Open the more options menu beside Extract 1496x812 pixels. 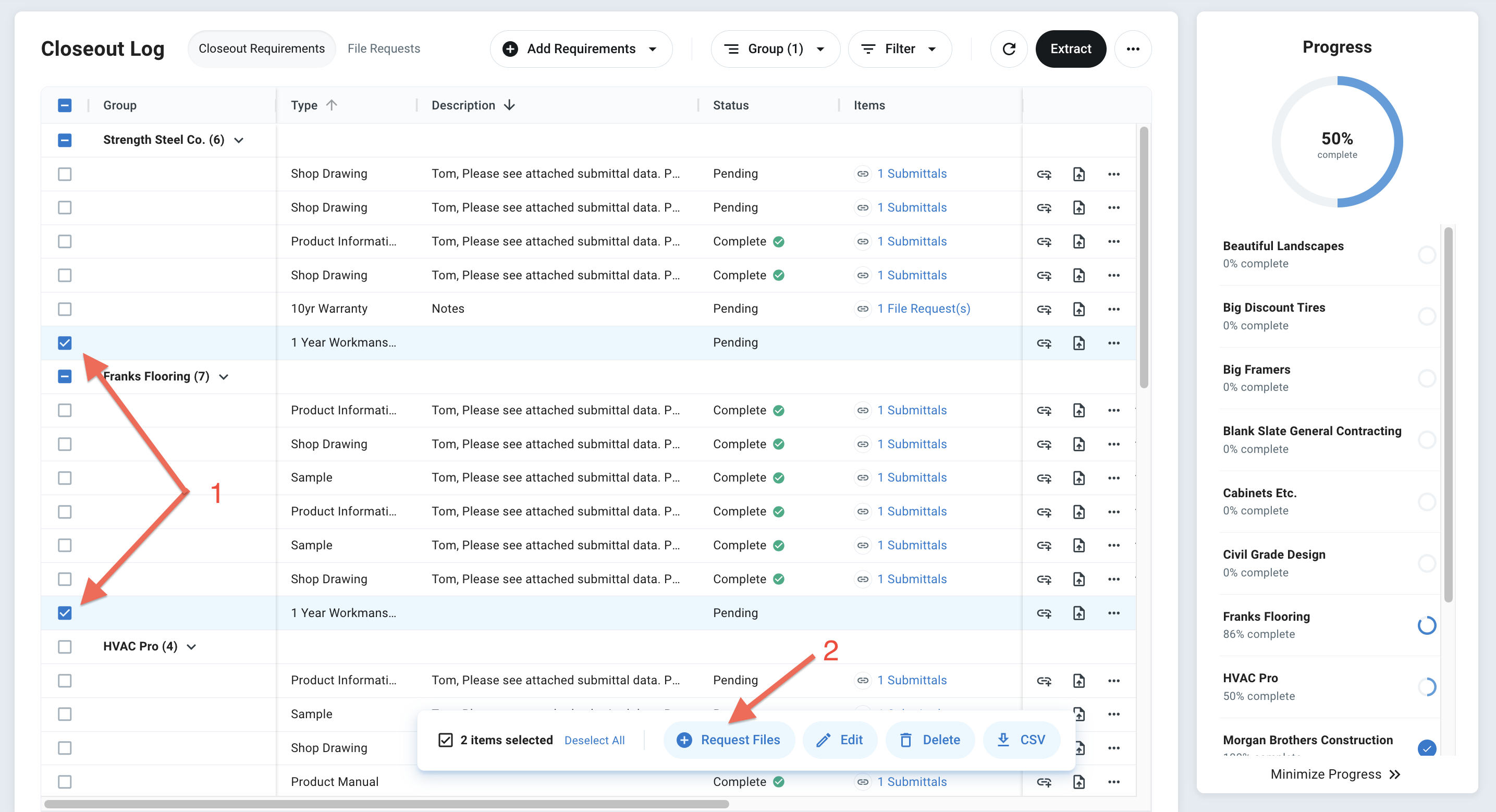(x=1133, y=49)
